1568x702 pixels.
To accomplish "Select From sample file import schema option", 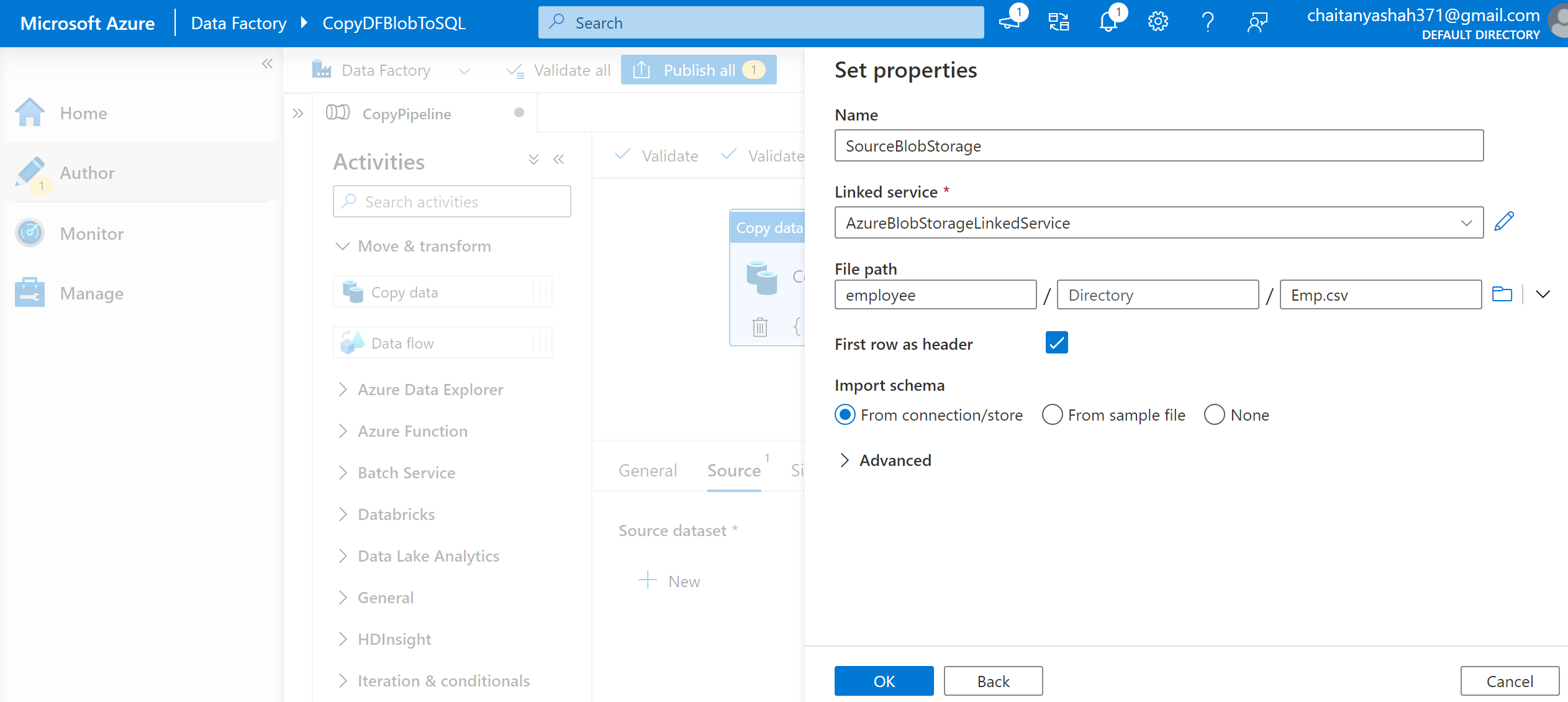I will [1052, 414].
